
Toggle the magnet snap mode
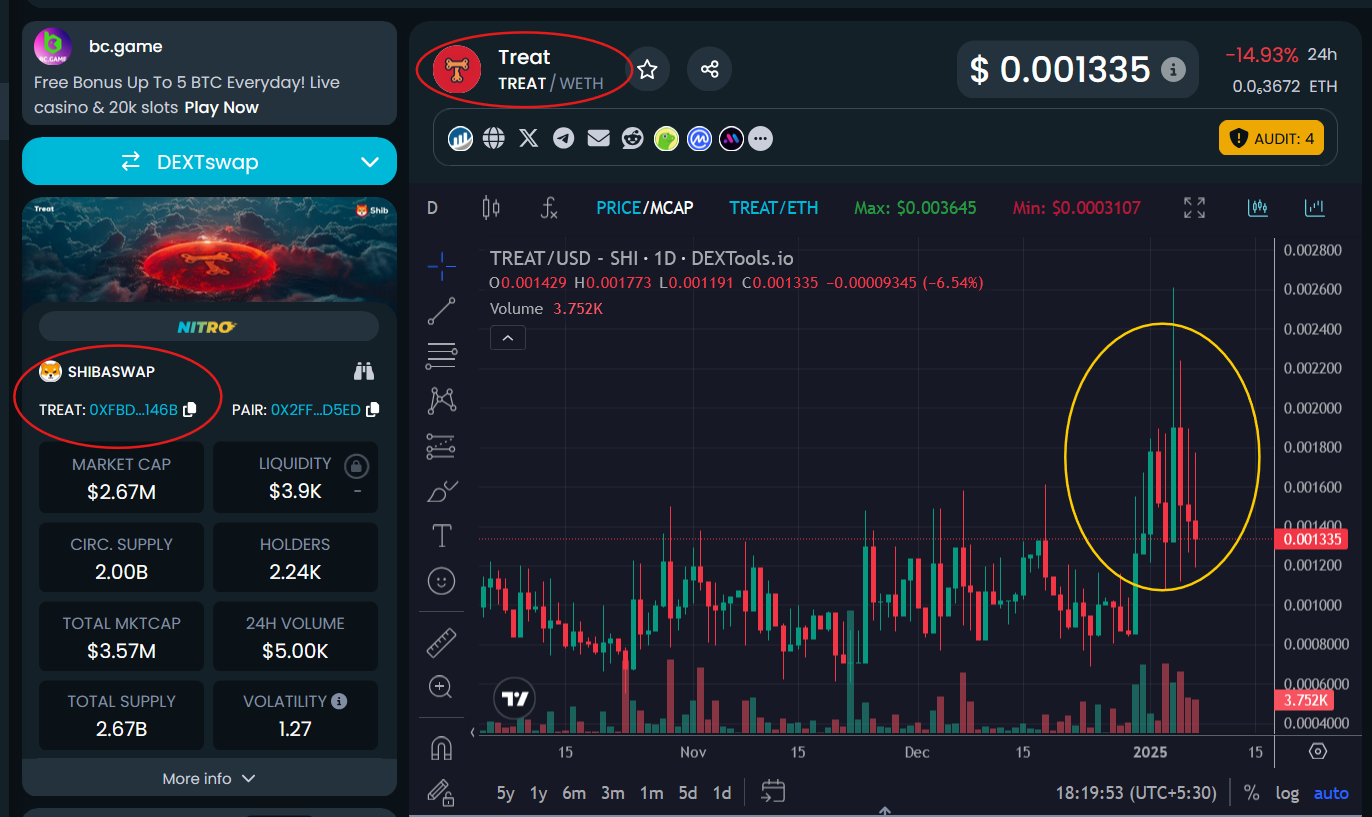[x=441, y=748]
